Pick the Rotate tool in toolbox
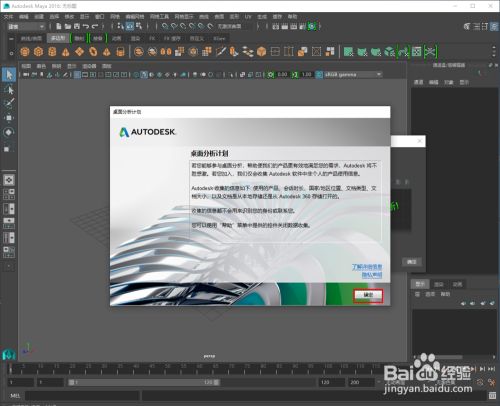This screenshot has height=406, width=500. pyautogui.click(x=9, y=132)
